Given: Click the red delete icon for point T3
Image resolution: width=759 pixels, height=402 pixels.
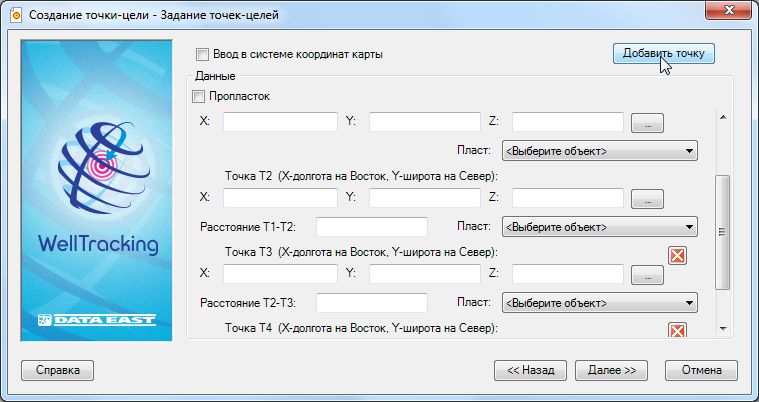Looking at the screenshot, I should 677,255.
